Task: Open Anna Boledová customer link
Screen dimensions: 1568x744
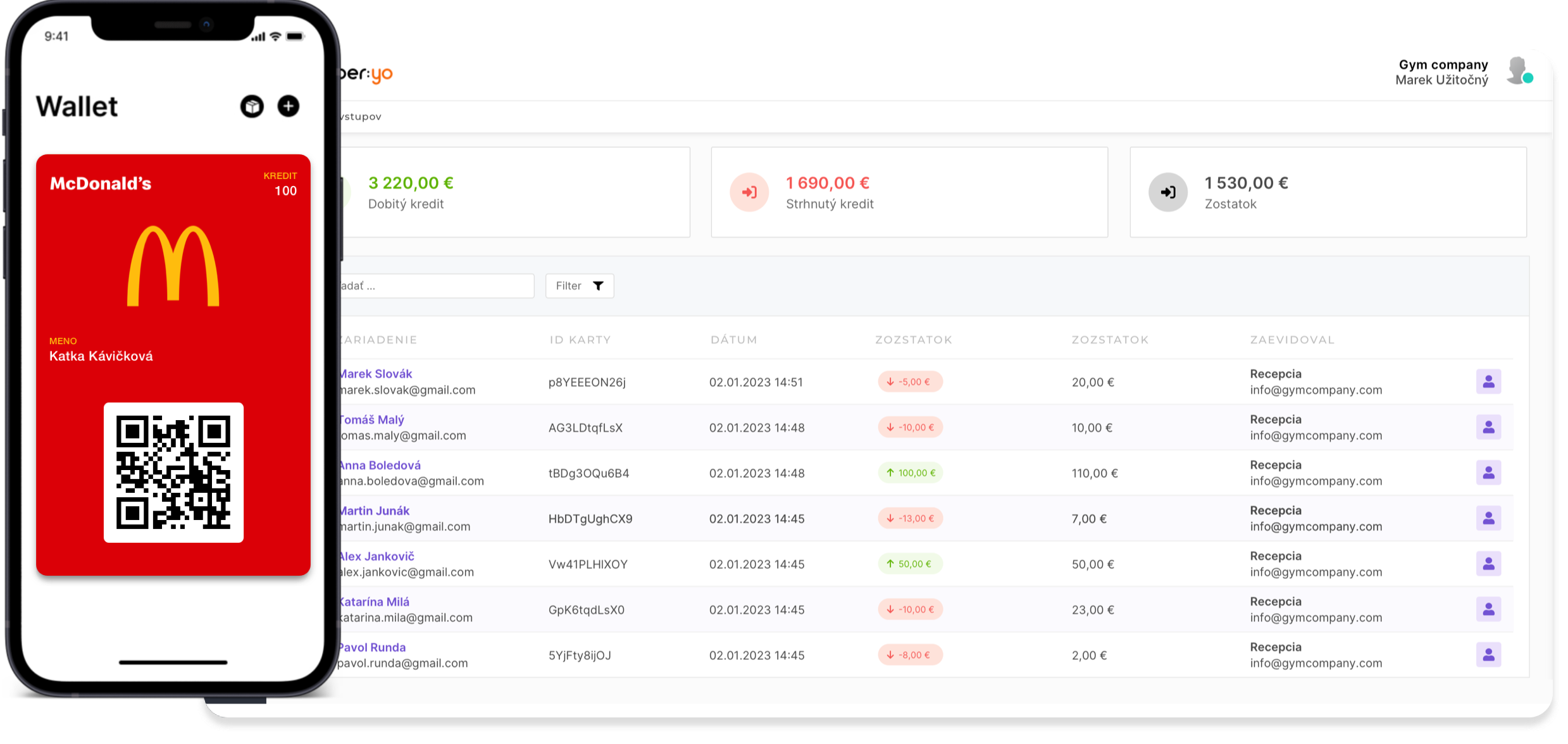Action: (380, 465)
